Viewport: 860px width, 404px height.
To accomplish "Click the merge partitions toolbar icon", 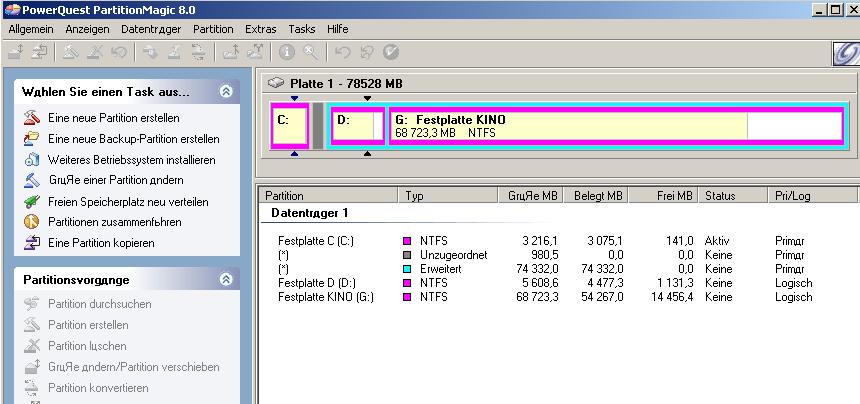I will pyautogui.click(x=230, y=52).
